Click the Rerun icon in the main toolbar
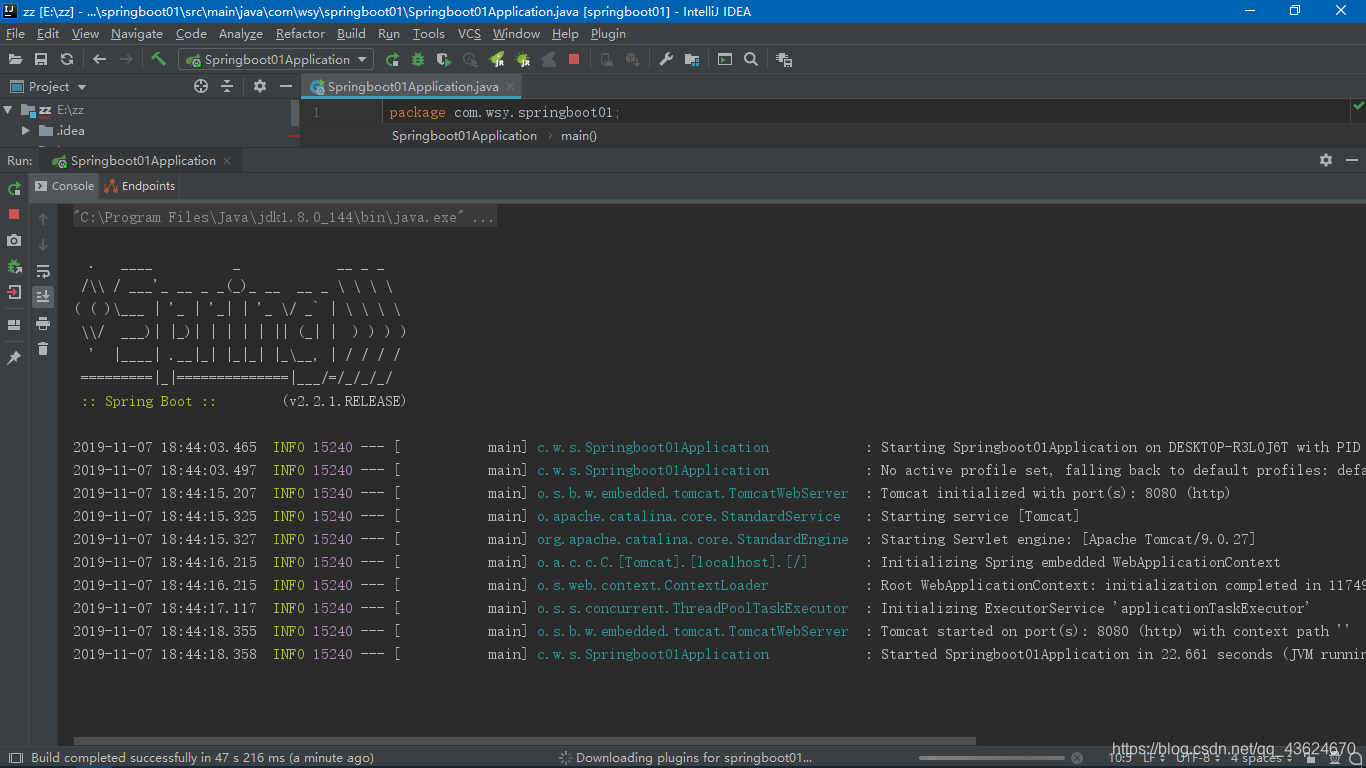Screen dimensions: 1366x768 (x=392, y=60)
